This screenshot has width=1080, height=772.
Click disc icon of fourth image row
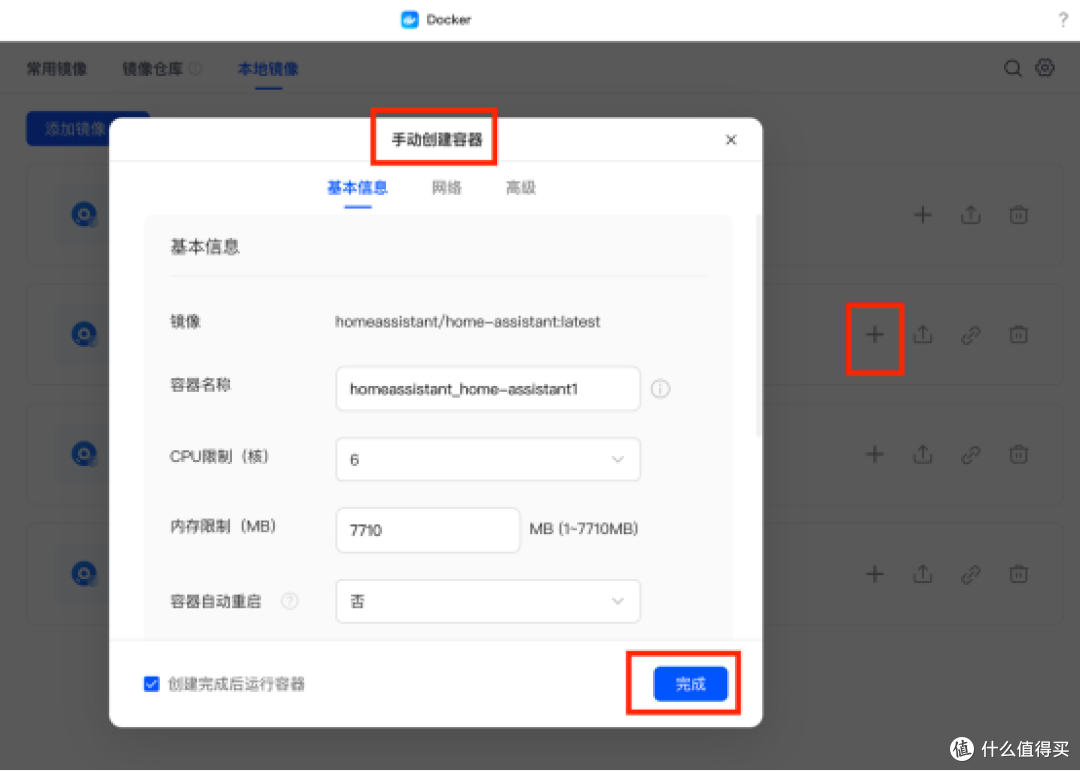pyautogui.click(x=84, y=574)
